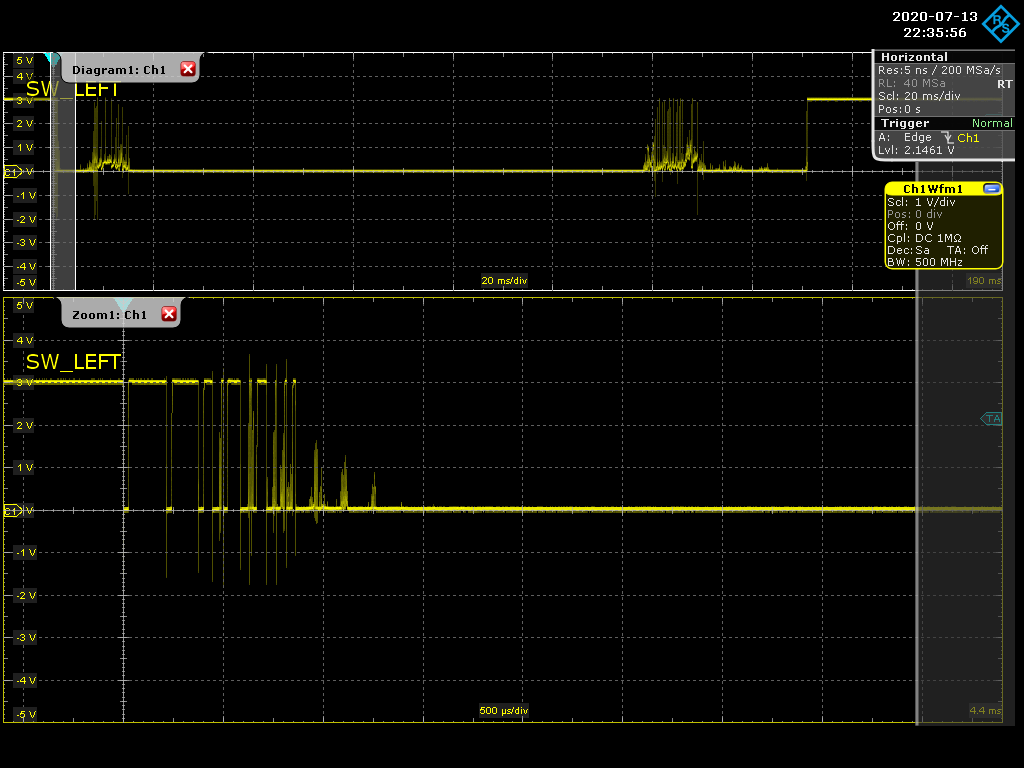The image size is (1024, 768).
Task: Minimize the Ch1Wfm1 signal box
Action: pyautogui.click(x=991, y=189)
